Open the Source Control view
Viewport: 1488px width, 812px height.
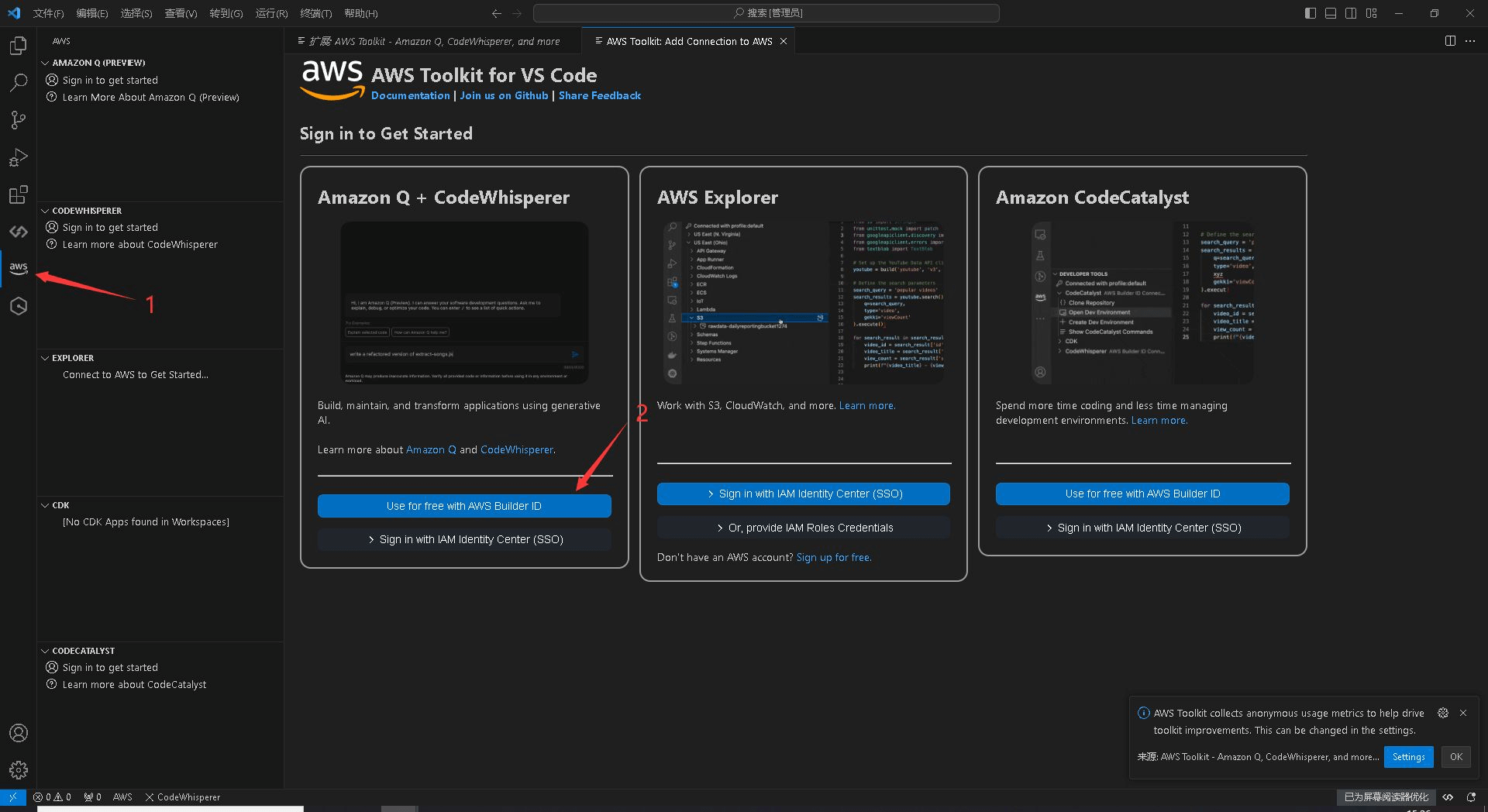[x=19, y=119]
